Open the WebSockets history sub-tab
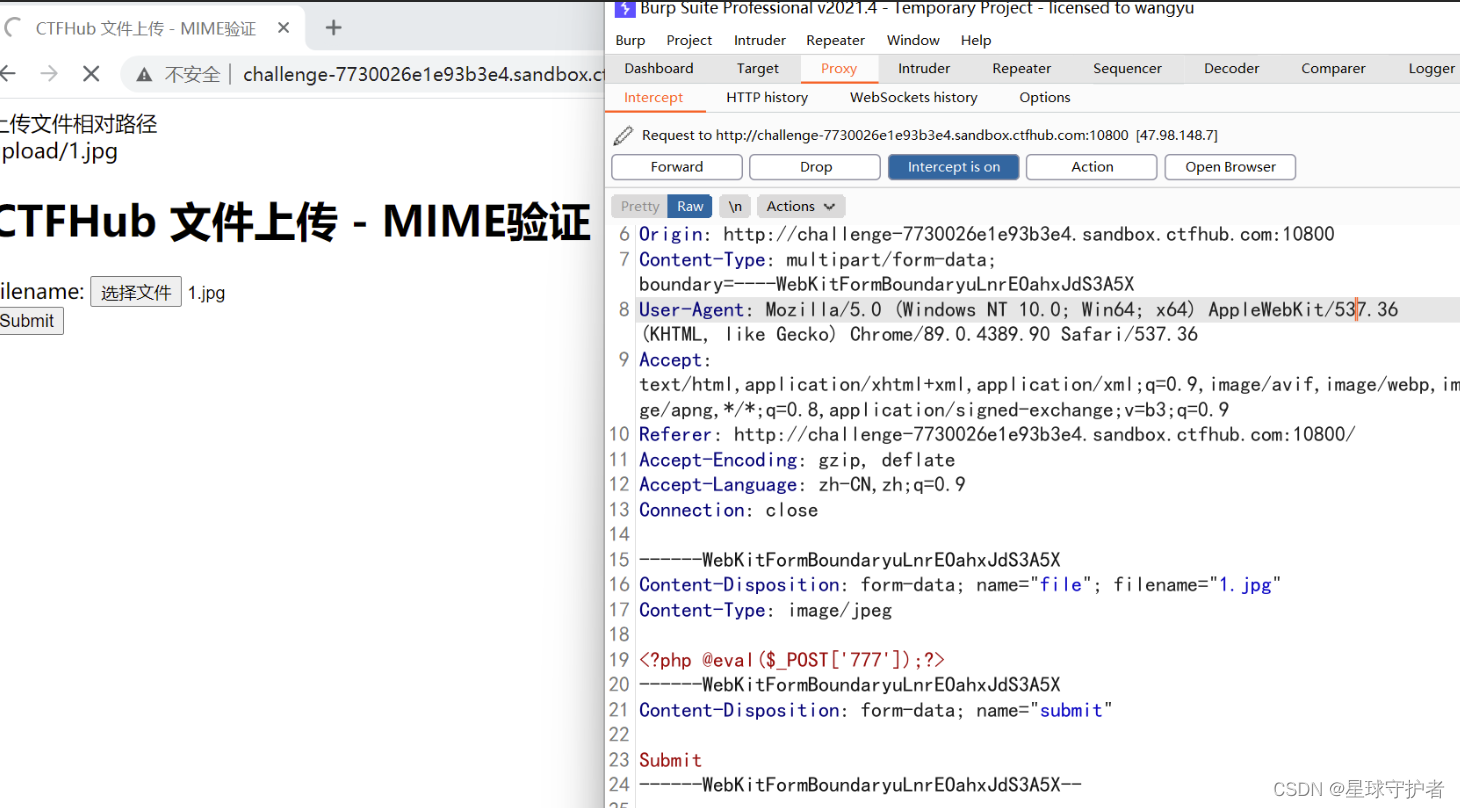Image resolution: width=1460 pixels, height=808 pixels. pyautogui.click(x=913, y=97)
